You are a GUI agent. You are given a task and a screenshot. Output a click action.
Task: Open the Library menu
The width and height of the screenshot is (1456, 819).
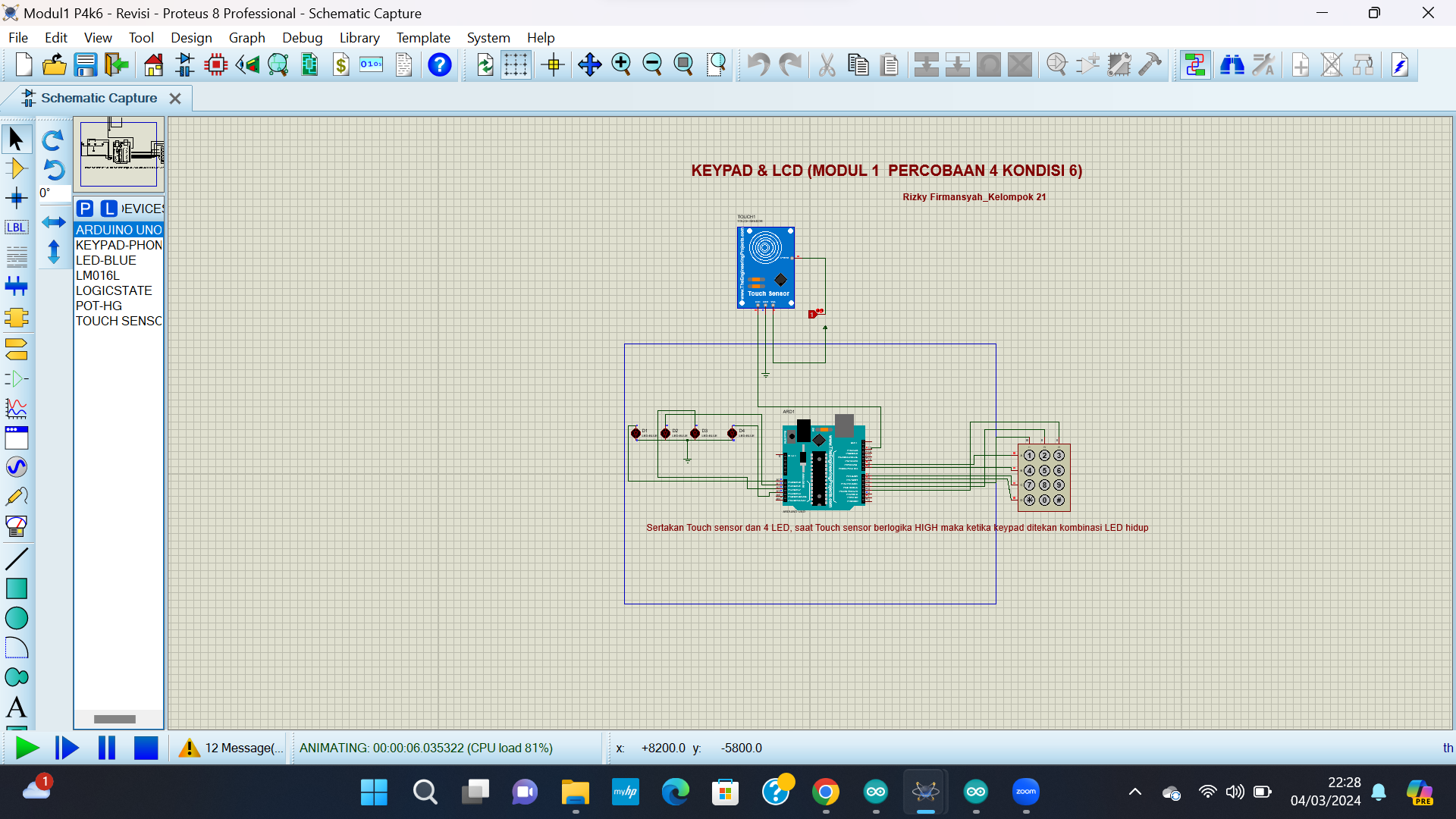pyautogui.click(x=359, y=38)
